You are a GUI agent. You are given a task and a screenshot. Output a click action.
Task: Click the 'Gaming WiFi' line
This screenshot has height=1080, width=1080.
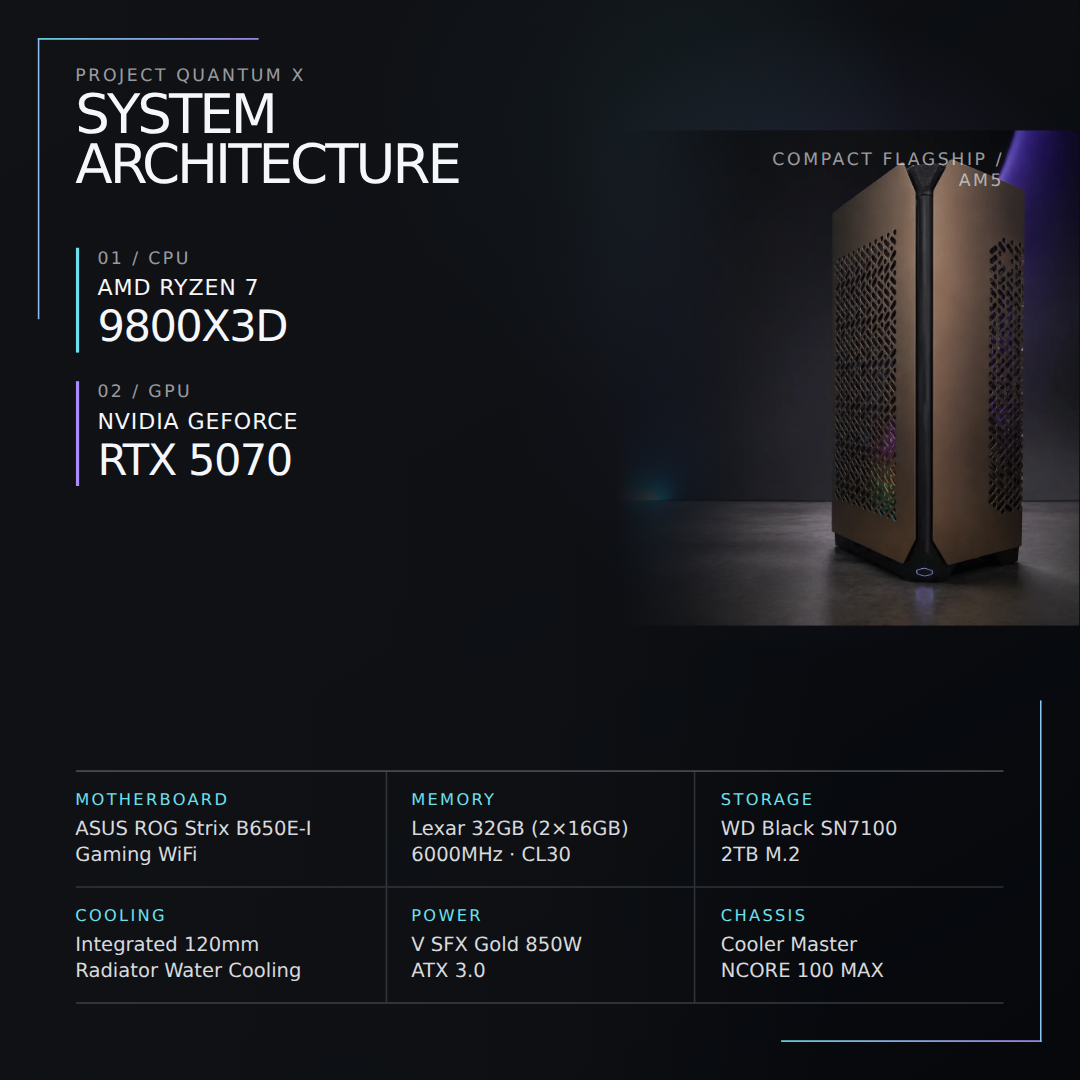(136, 854)
